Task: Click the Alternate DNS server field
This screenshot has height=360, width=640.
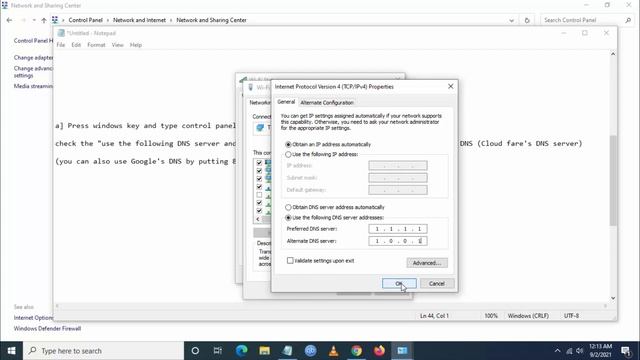Action: (398, 241)
